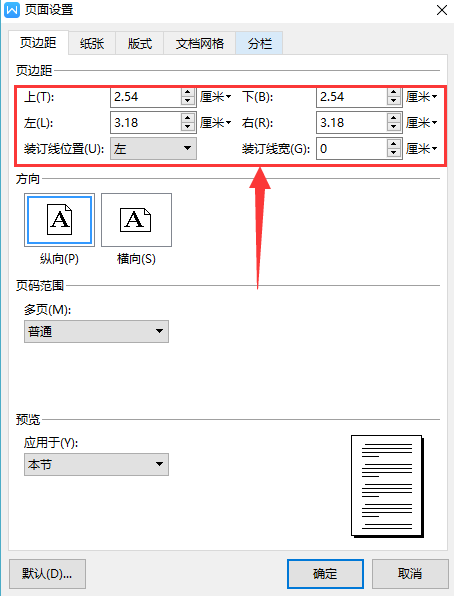
Task: Click the 确定 button
Action: click(325, 574)
